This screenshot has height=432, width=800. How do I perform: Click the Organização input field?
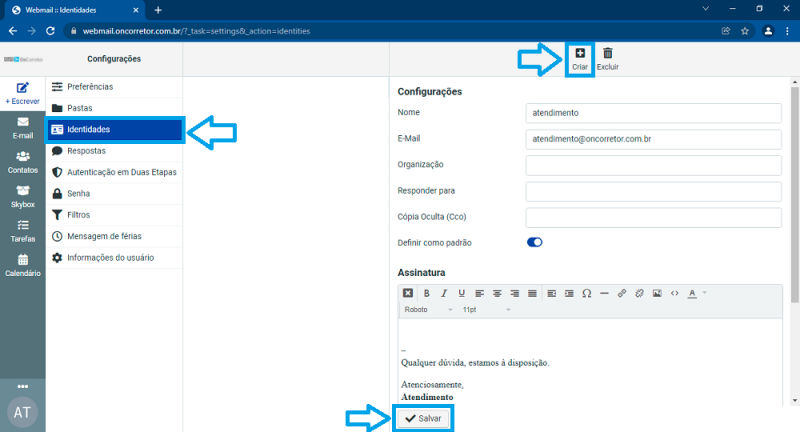[653, 164]
